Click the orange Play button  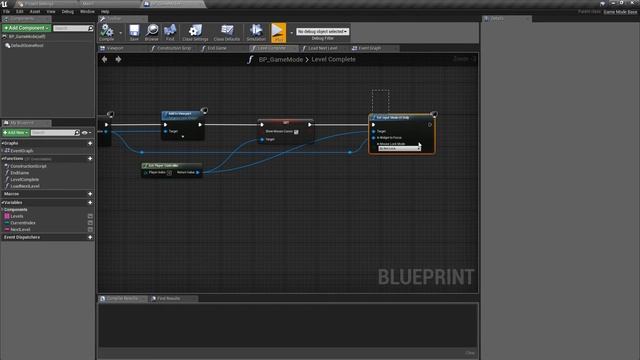coord(278,32)
